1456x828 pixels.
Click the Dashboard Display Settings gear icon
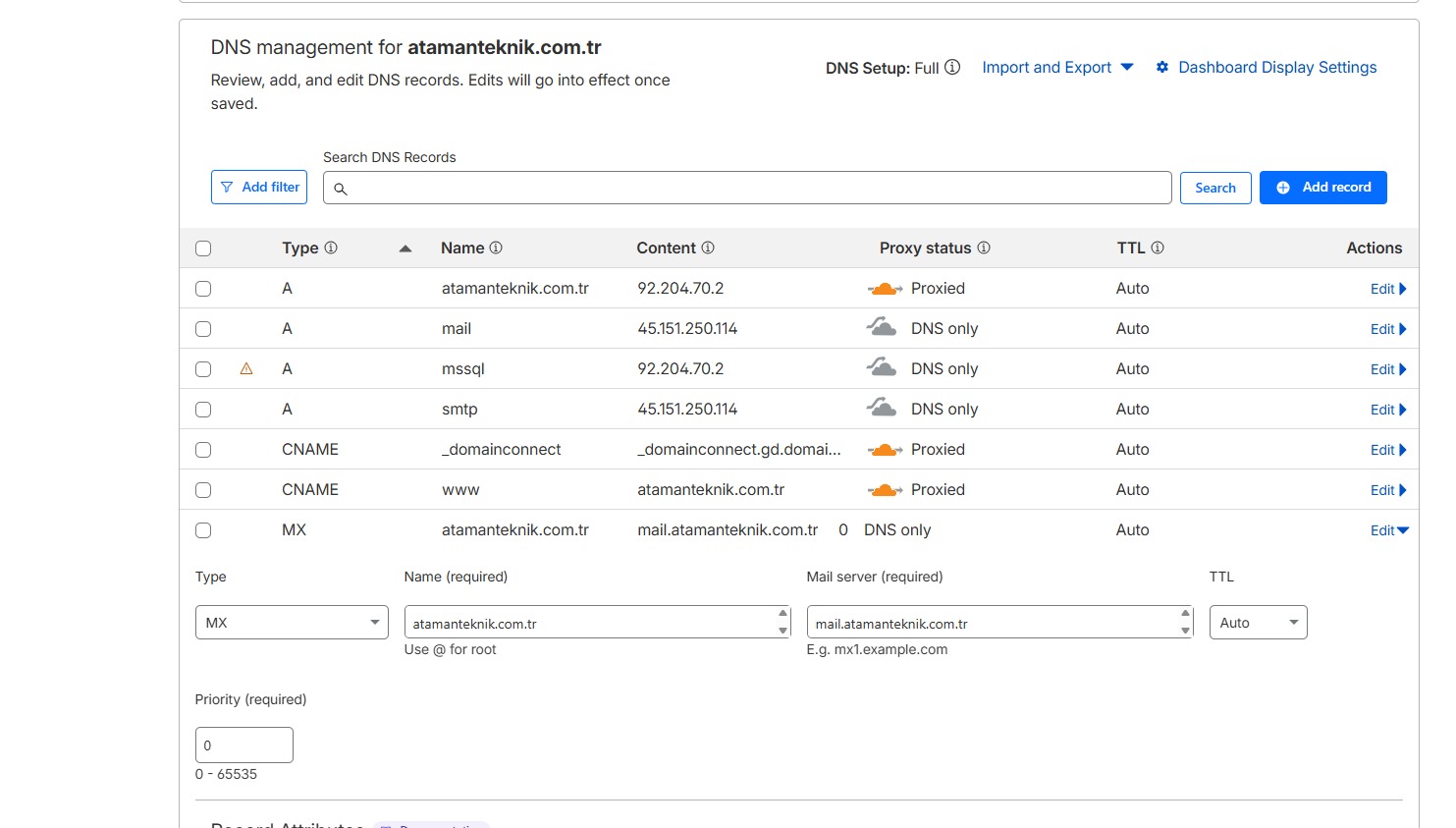pos(1162,68)
